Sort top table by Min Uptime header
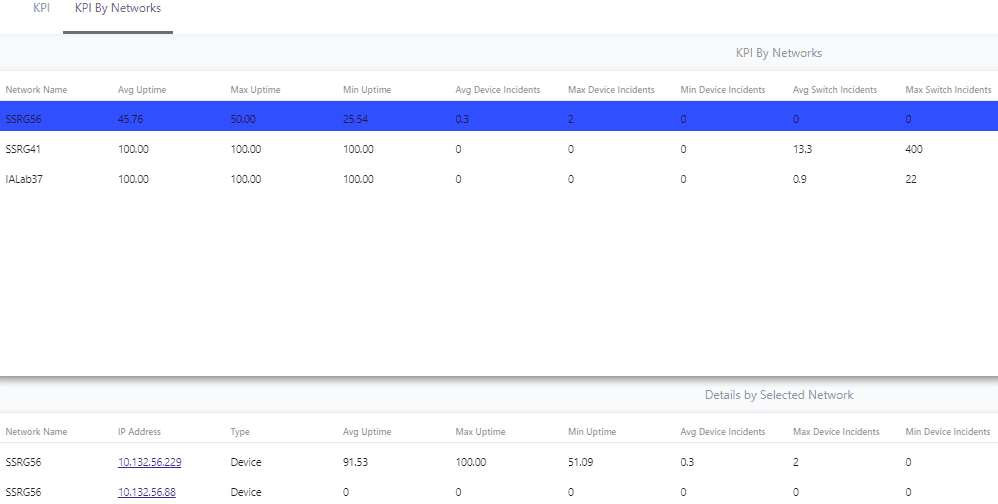 (x=367, y=90)
